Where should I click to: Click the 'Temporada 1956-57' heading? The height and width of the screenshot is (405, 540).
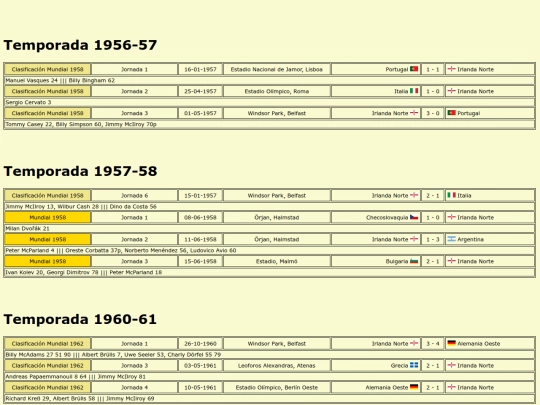pos(80,45)
